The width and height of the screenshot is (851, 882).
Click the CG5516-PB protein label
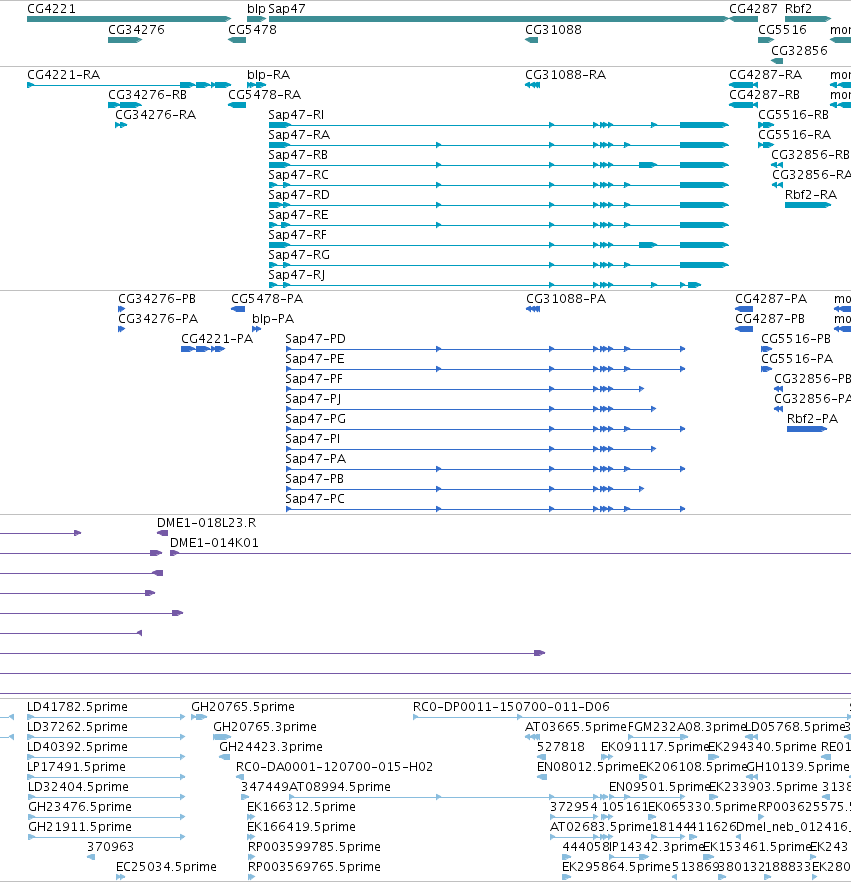pyautogui.click(x=796, y=339)
